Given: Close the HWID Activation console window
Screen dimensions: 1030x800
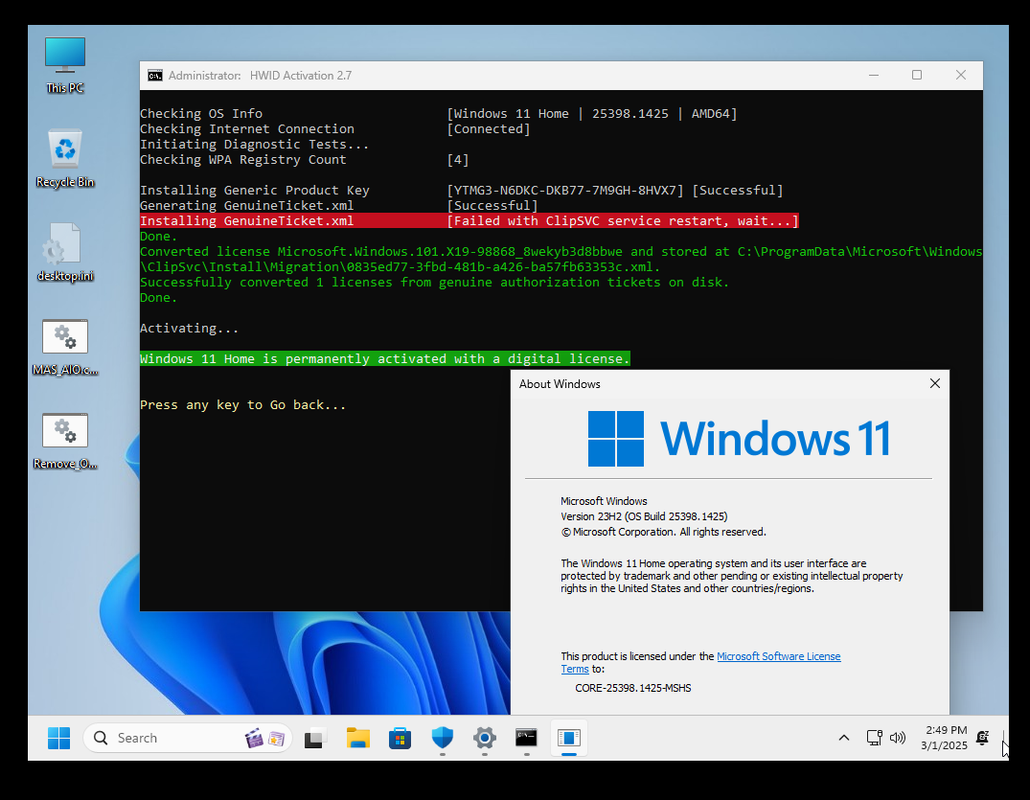Looking at the screenshot, I should pyautogui.click(x=960, y=76).
